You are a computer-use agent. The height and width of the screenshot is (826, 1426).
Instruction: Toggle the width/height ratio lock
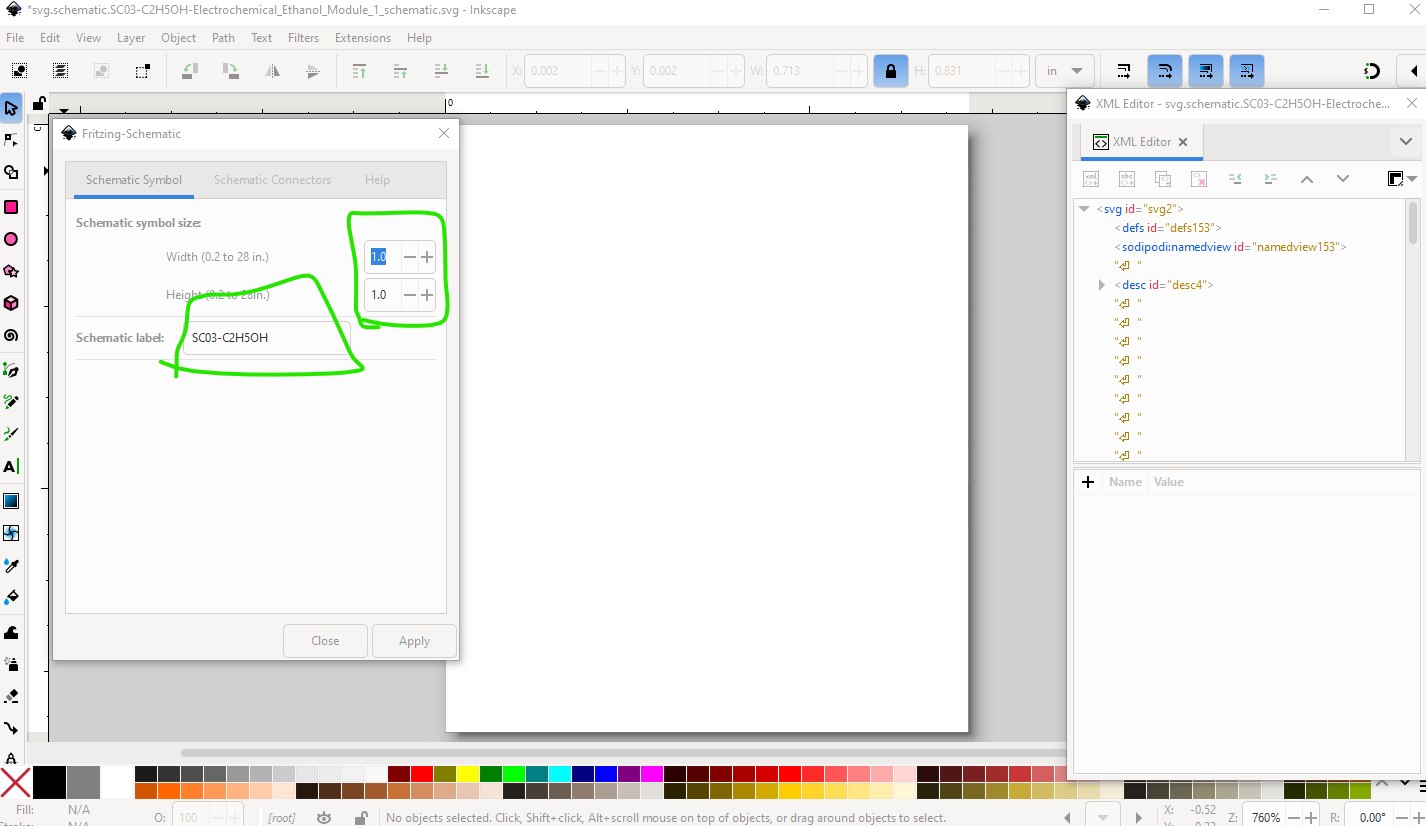(x=889, y=71)
